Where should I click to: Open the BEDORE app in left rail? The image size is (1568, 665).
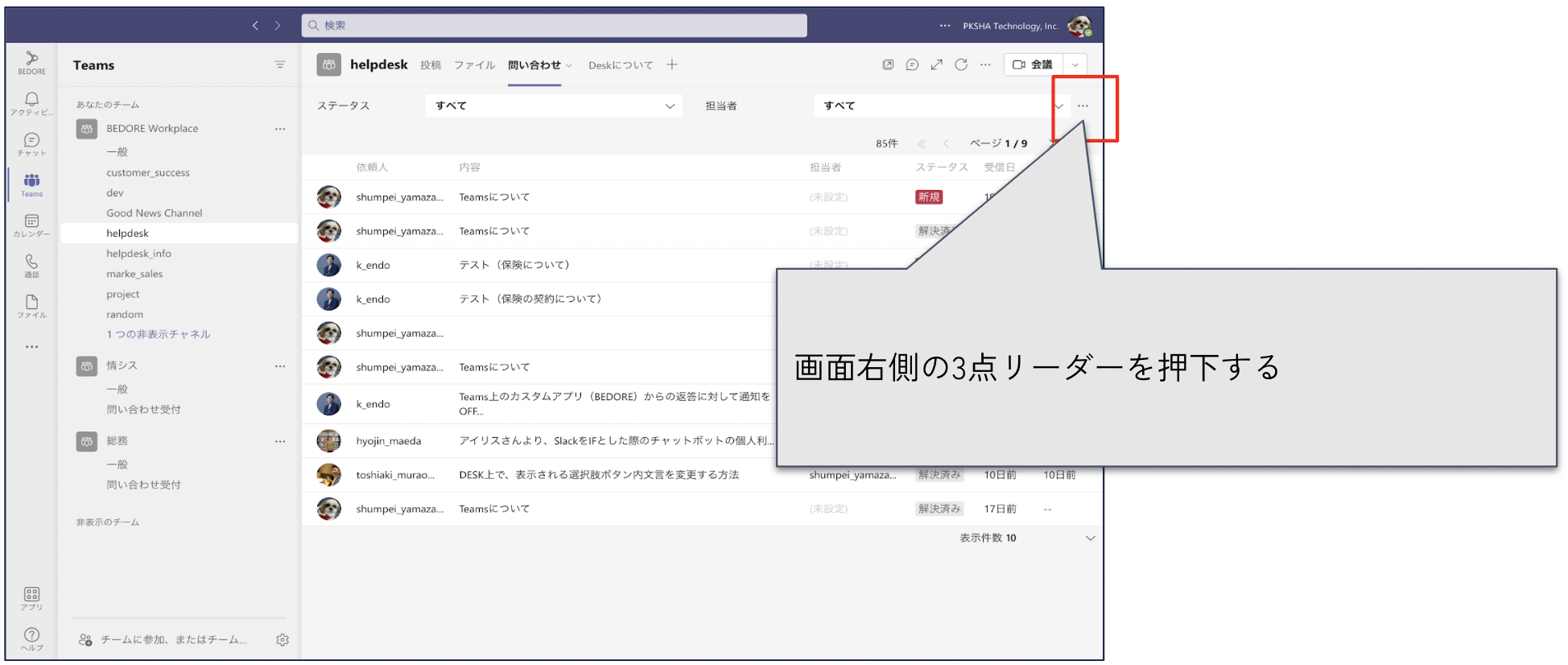(31, 62)
